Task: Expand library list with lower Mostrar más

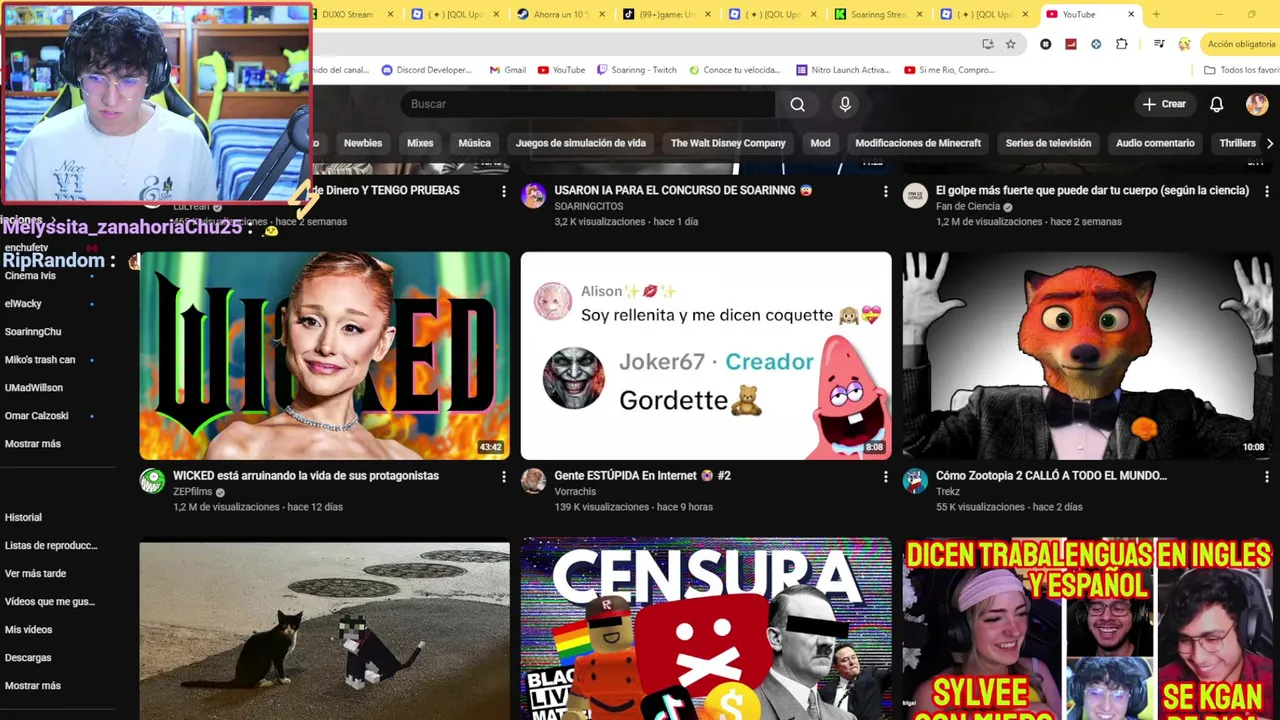Action: point(33,685)
